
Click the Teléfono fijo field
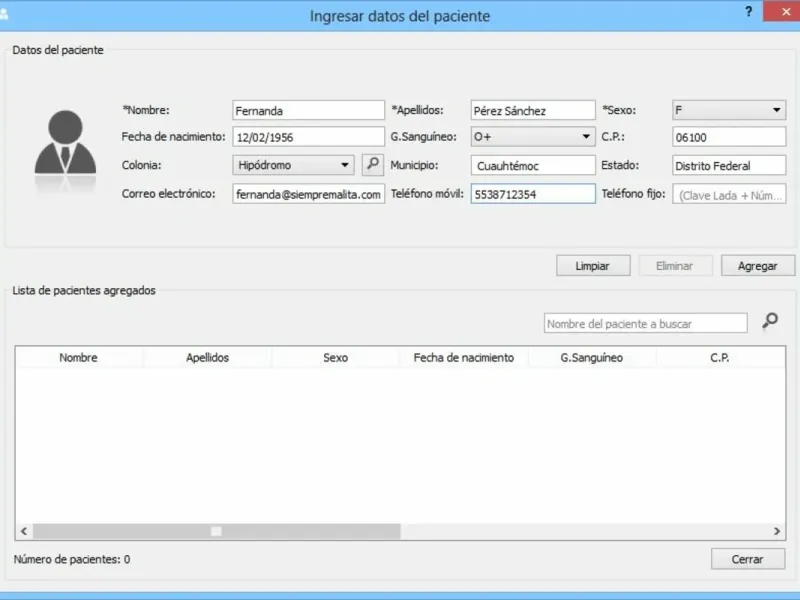729,194
